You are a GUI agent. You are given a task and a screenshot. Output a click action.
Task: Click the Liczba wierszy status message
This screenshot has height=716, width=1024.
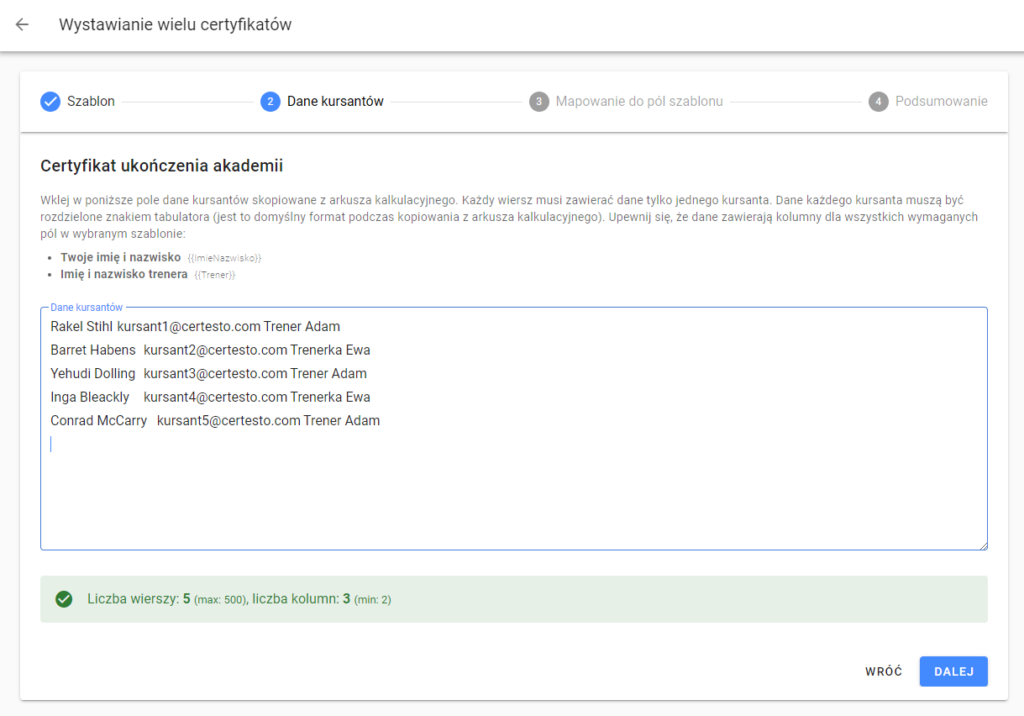pyautogui.click(x=239, y=599)
